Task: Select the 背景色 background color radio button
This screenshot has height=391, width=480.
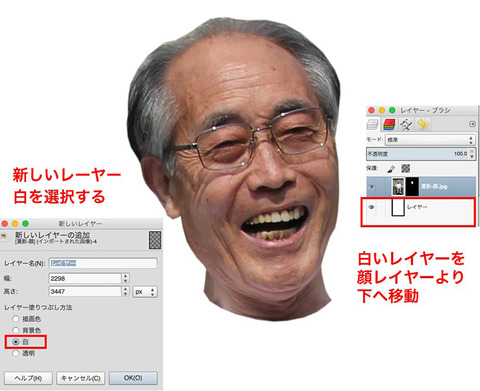Action: click(x=15, y=330)
